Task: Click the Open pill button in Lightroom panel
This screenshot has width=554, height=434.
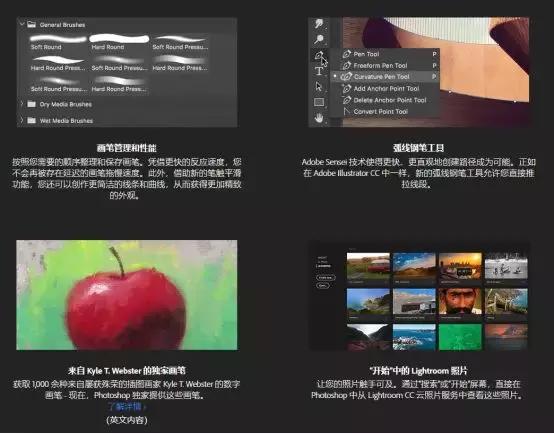Action: (x=323, y=285)
